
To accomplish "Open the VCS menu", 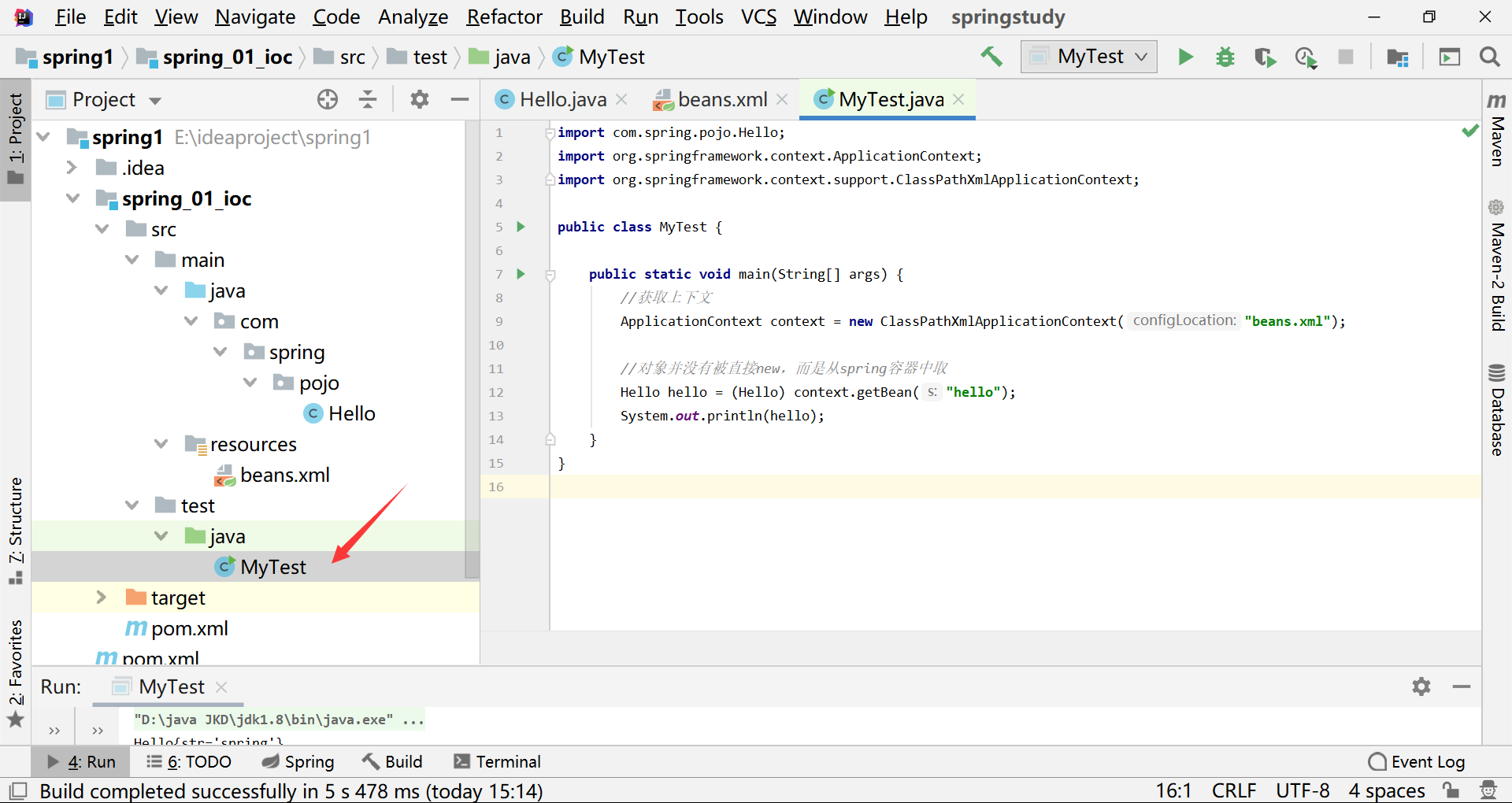I will pyautogui.click(x=758, y=17).
